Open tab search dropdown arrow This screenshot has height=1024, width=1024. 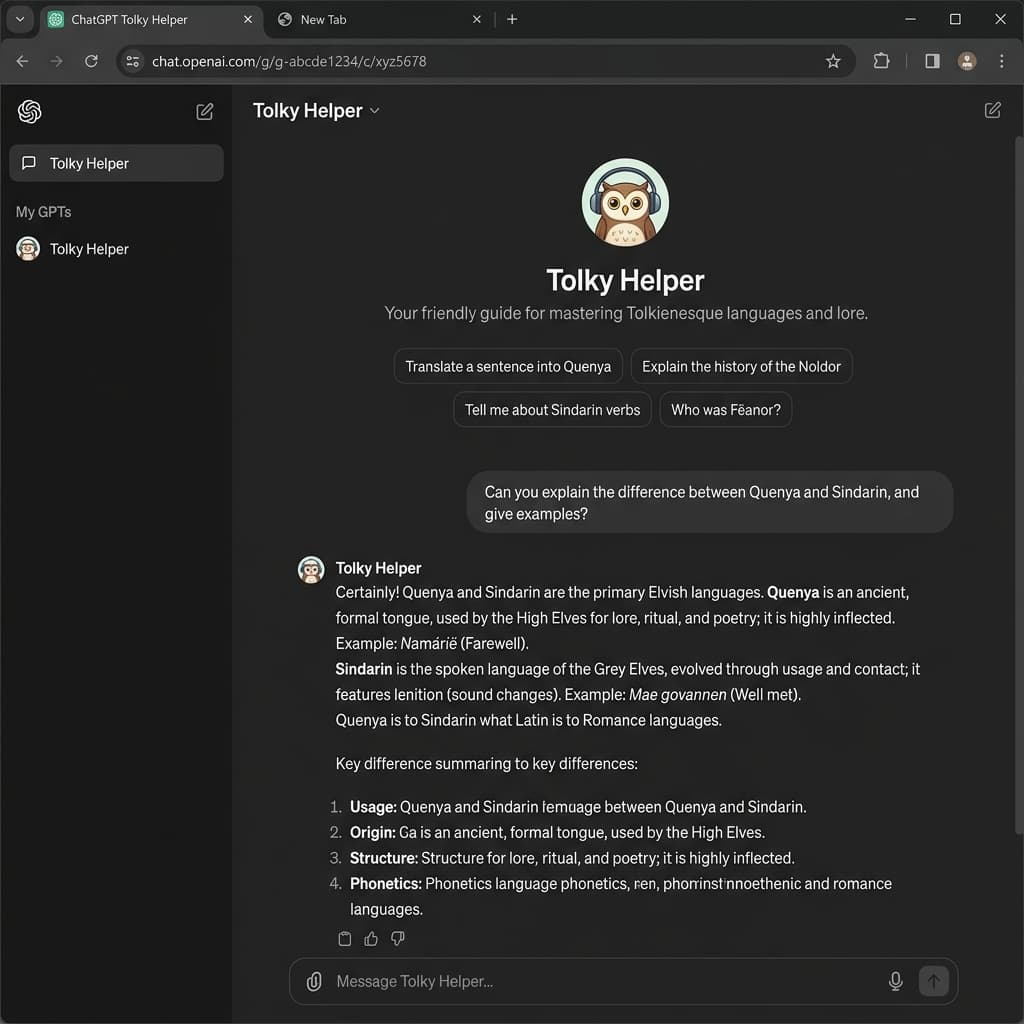click(x=20, y=19)
